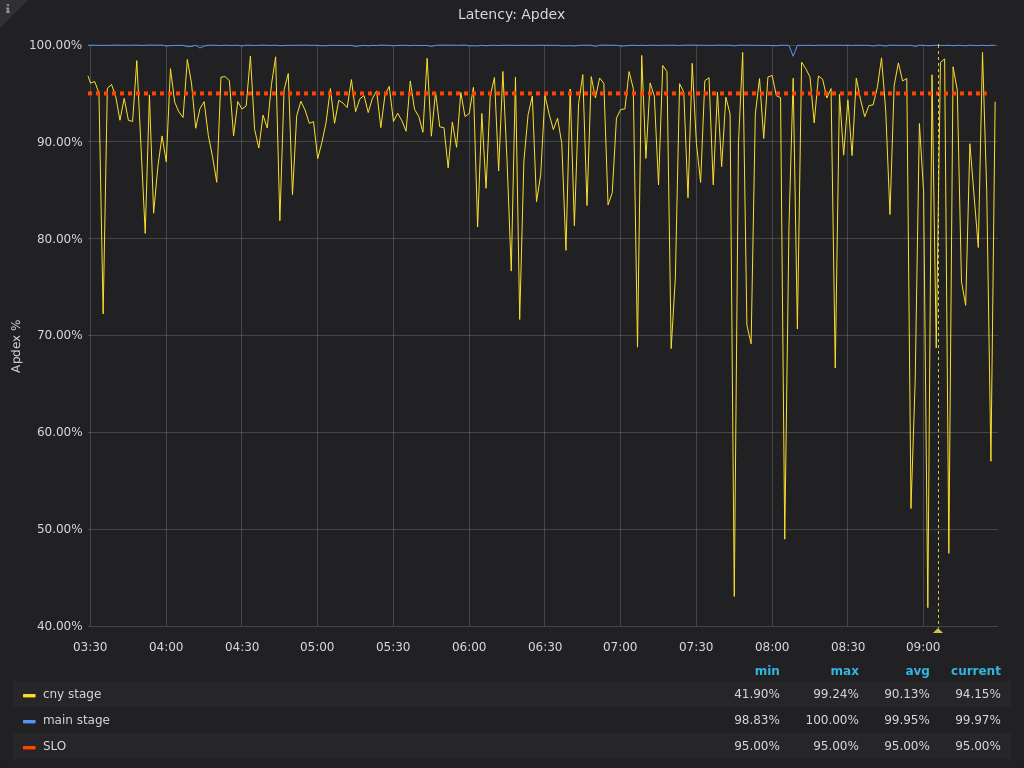Viewport: 1024px width, 768px height.
Task: Click cny stage min value 41.90%
Action: [x=756, y=694]
